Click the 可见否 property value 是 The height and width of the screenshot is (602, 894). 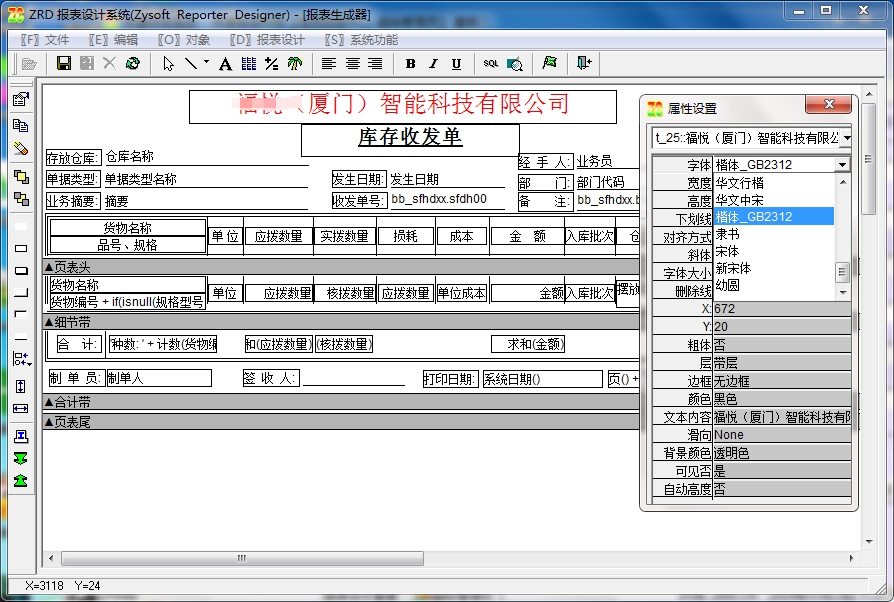782,471
